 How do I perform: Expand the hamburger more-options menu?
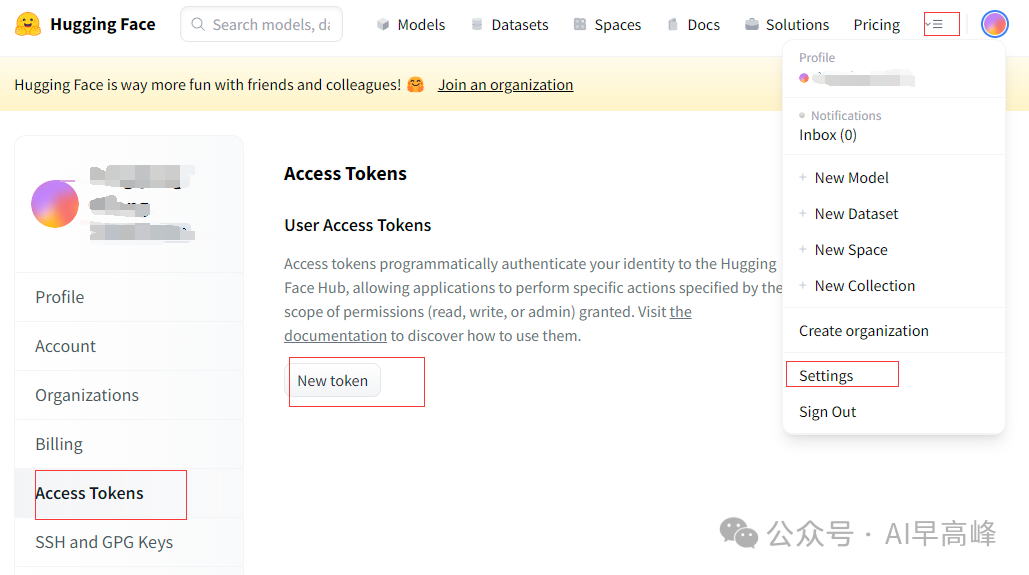click(934, 24)
